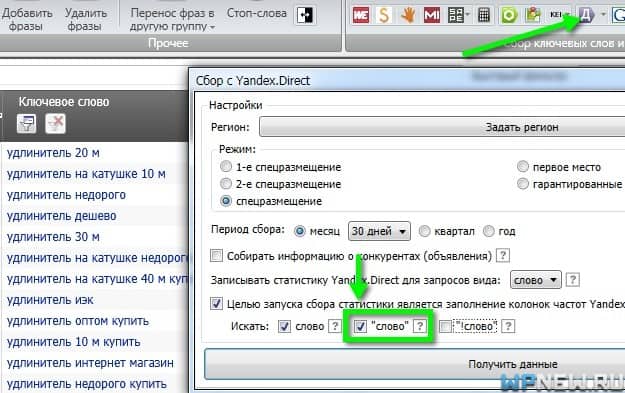Click the green hexagon circle icon
The height and width of the screenshot is (393, 625).
click(509, 15)
